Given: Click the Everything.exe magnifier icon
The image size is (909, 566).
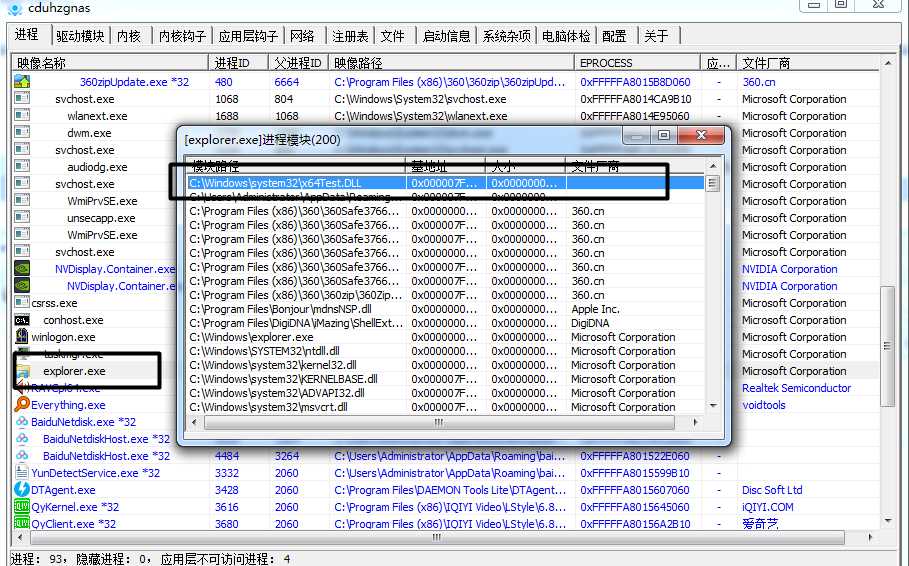Looking at the screenshot, I should 22,404.
